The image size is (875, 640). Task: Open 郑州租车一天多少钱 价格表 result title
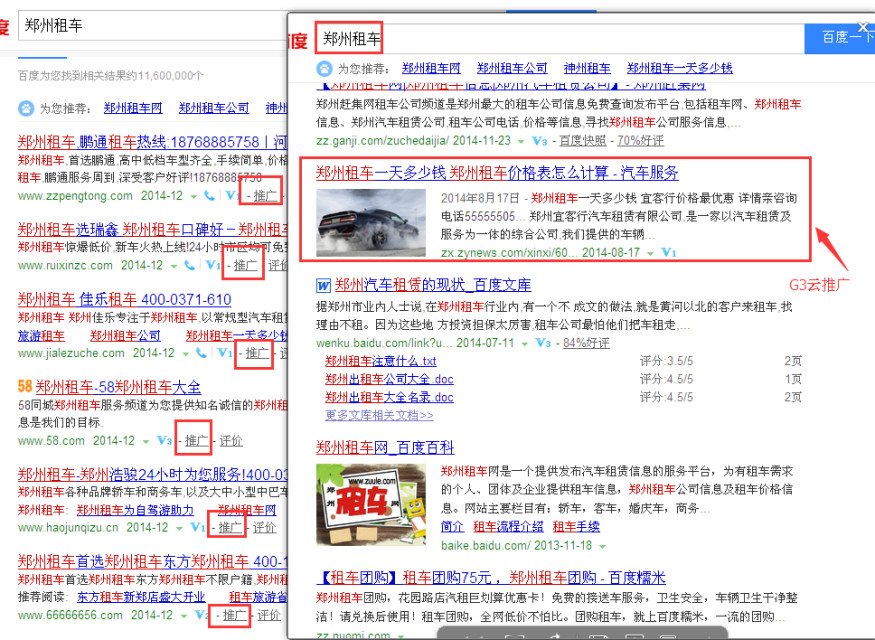(x=497, y=173)
